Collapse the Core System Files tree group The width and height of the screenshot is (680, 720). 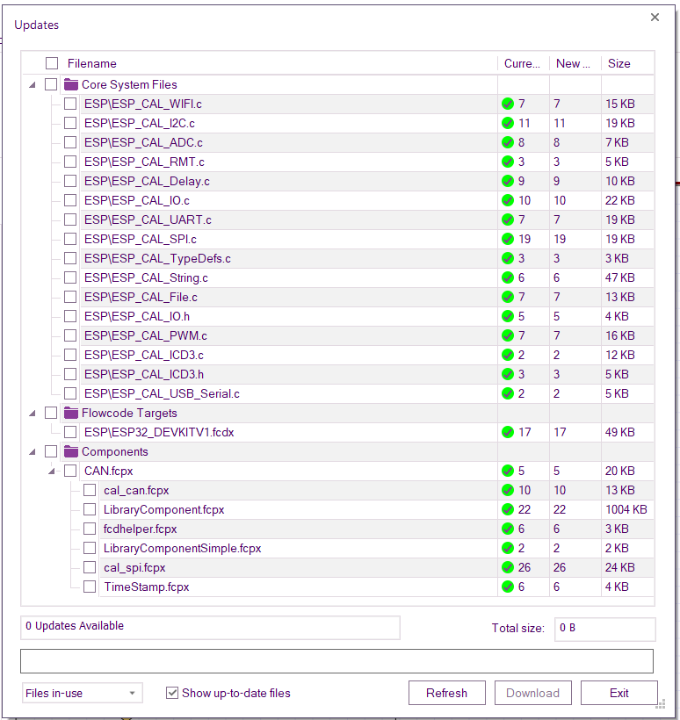pyautogui.click(x=33, y=85)
